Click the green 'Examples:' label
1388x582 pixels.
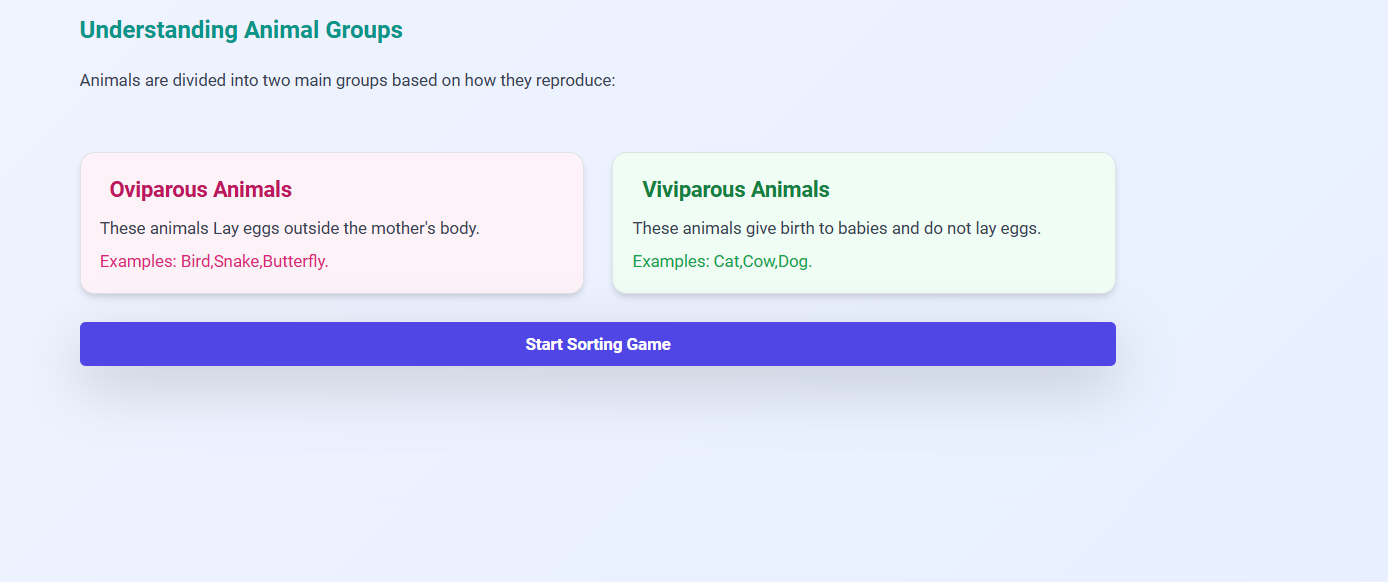(x=671, y=261)
